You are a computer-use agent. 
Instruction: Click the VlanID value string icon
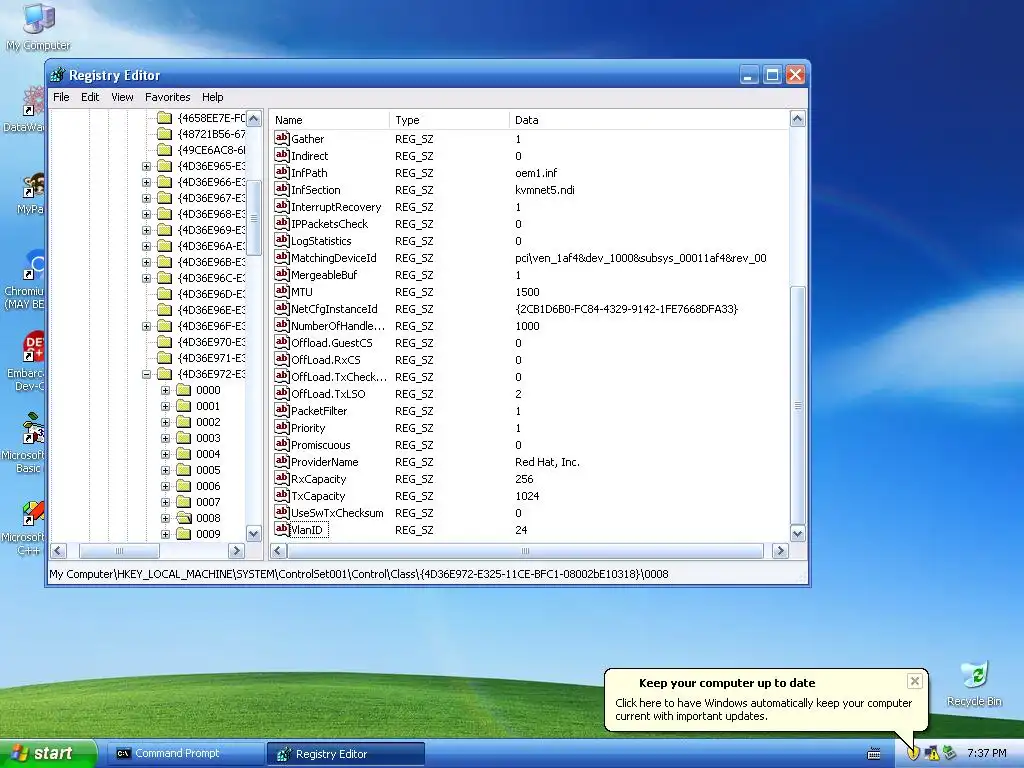coord(281,529)
